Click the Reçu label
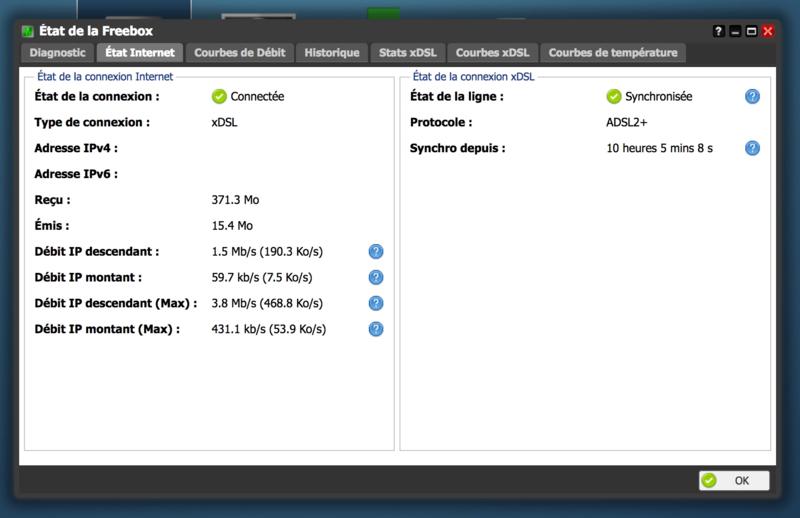800x518 pixels. pos(53,200)
